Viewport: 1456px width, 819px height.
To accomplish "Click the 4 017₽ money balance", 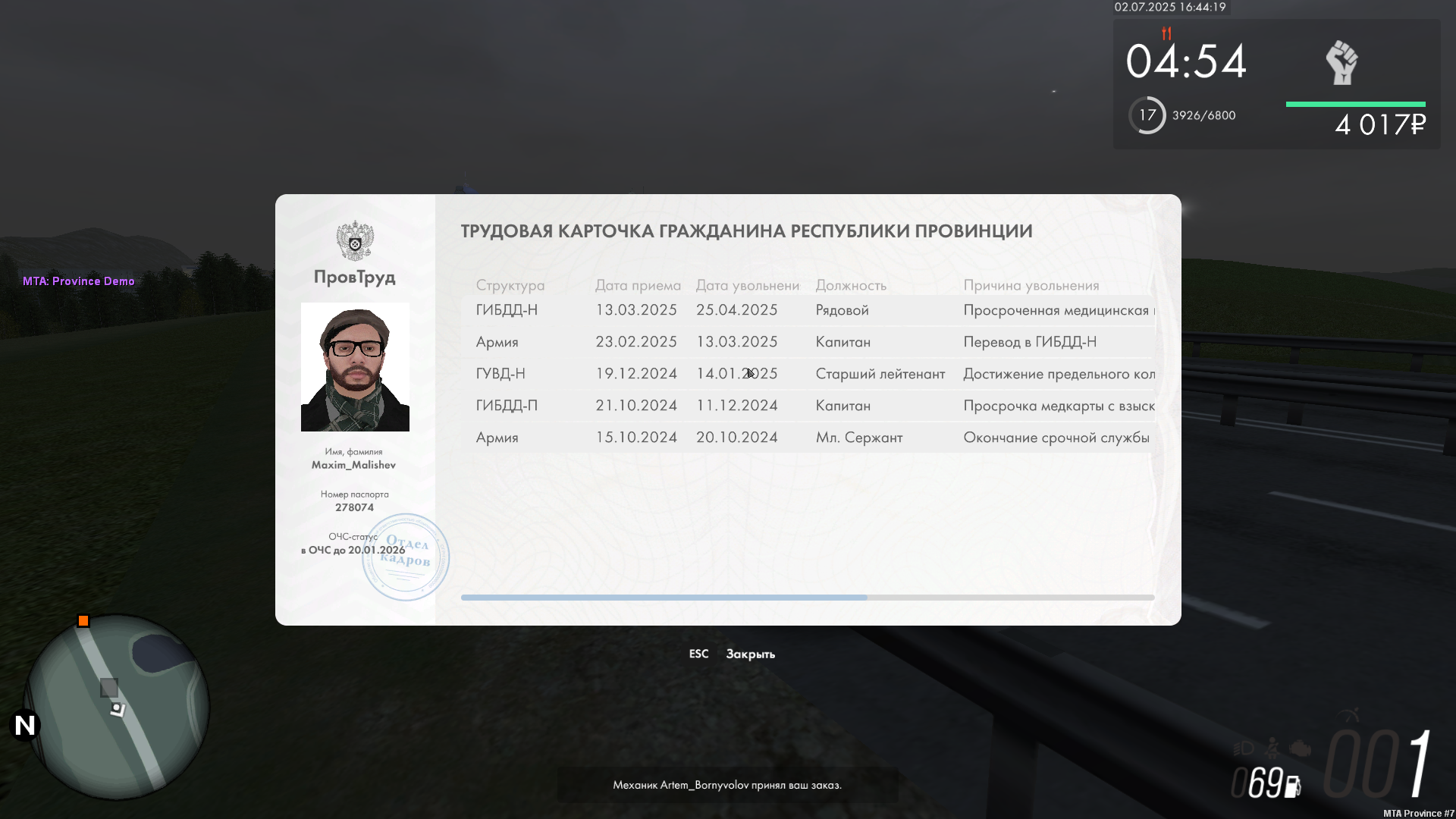I will pos(1380,124).
